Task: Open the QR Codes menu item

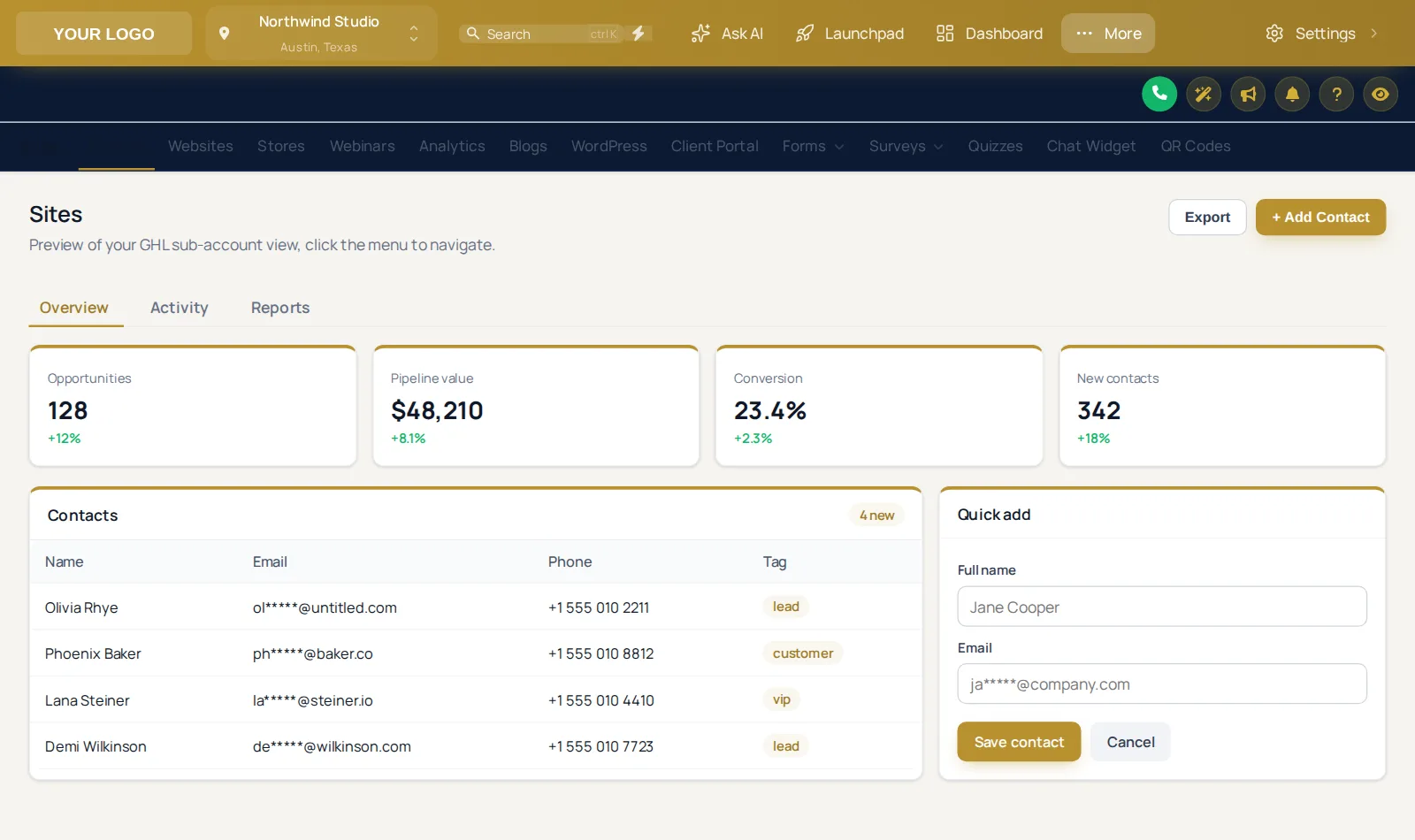Action: pyautogui.click(x=1196, y=147)
